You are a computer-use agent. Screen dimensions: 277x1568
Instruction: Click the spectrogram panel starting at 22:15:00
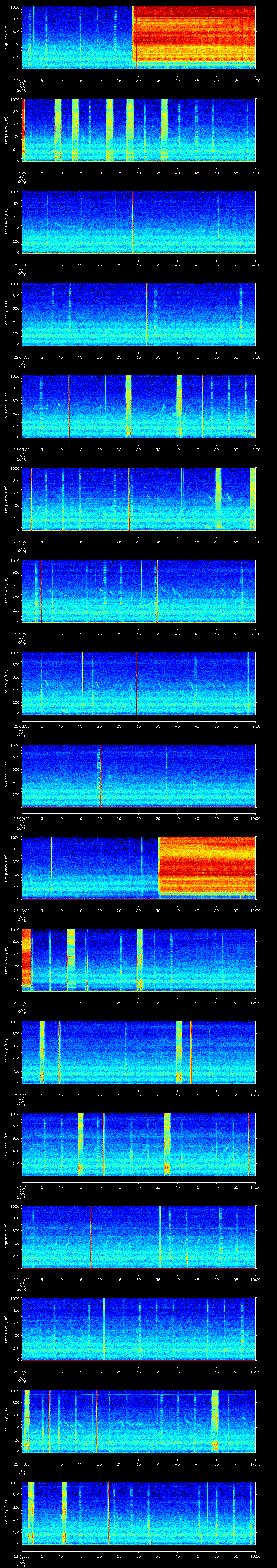click(139, 1329)
